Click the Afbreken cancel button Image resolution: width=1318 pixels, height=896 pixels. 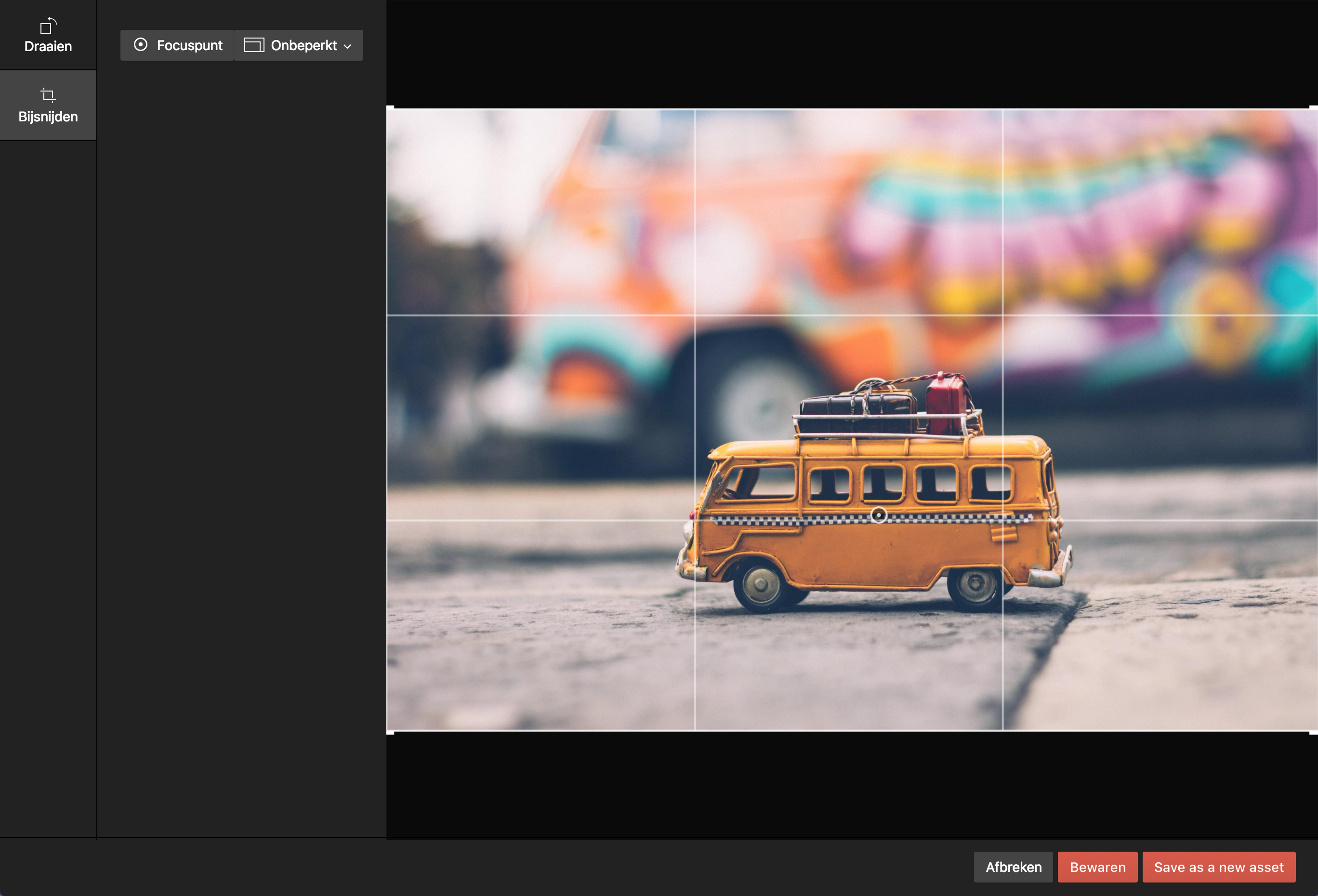coord(1013,867)
